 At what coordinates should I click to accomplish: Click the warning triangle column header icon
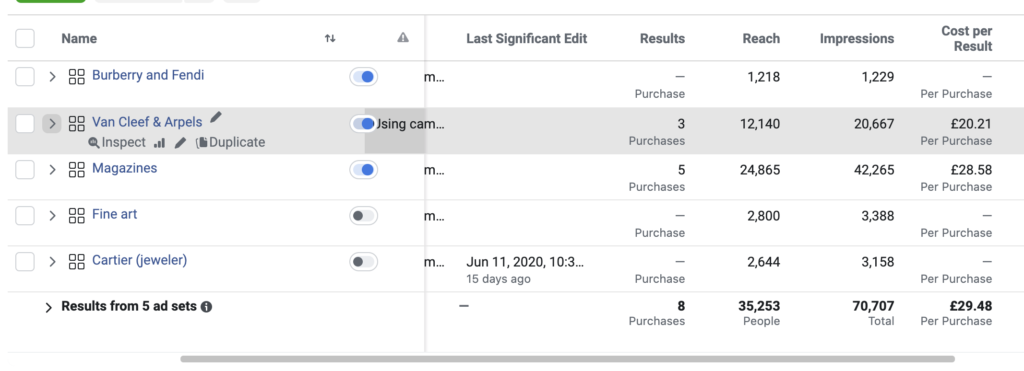(x=403, y=37)
